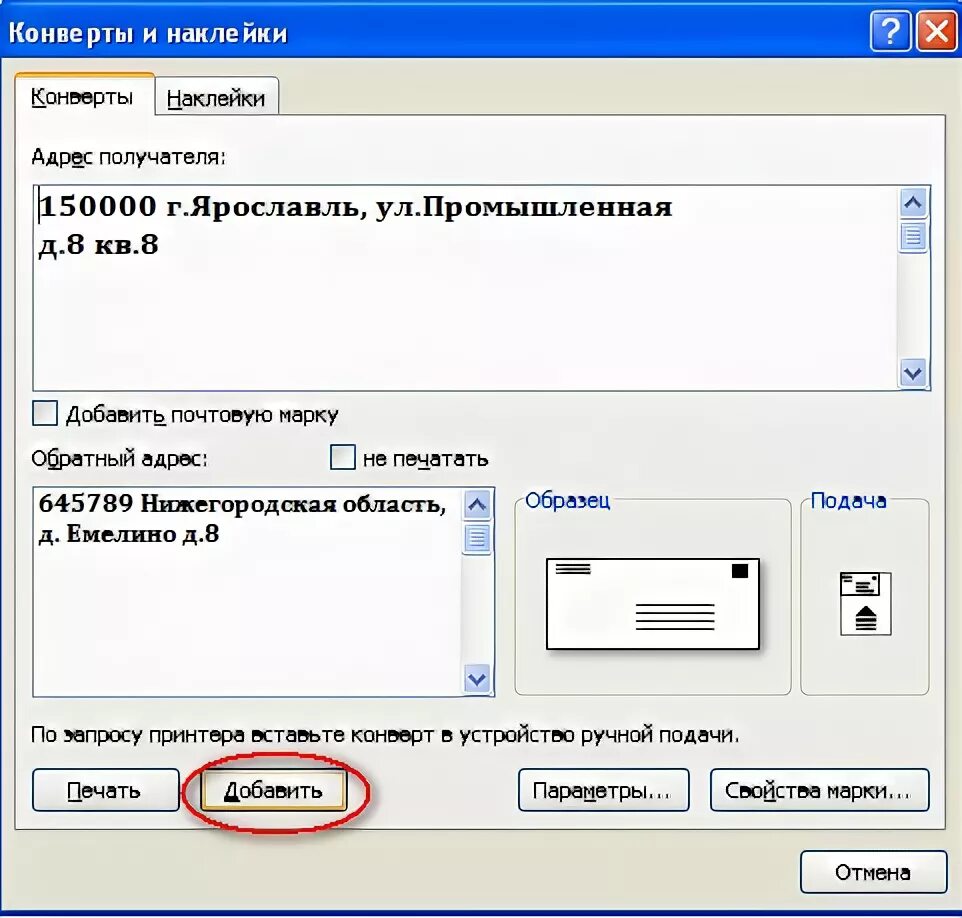Click the blue Help question mark icon
Screen dimensions: 962x918
click(x=890, y=31)
